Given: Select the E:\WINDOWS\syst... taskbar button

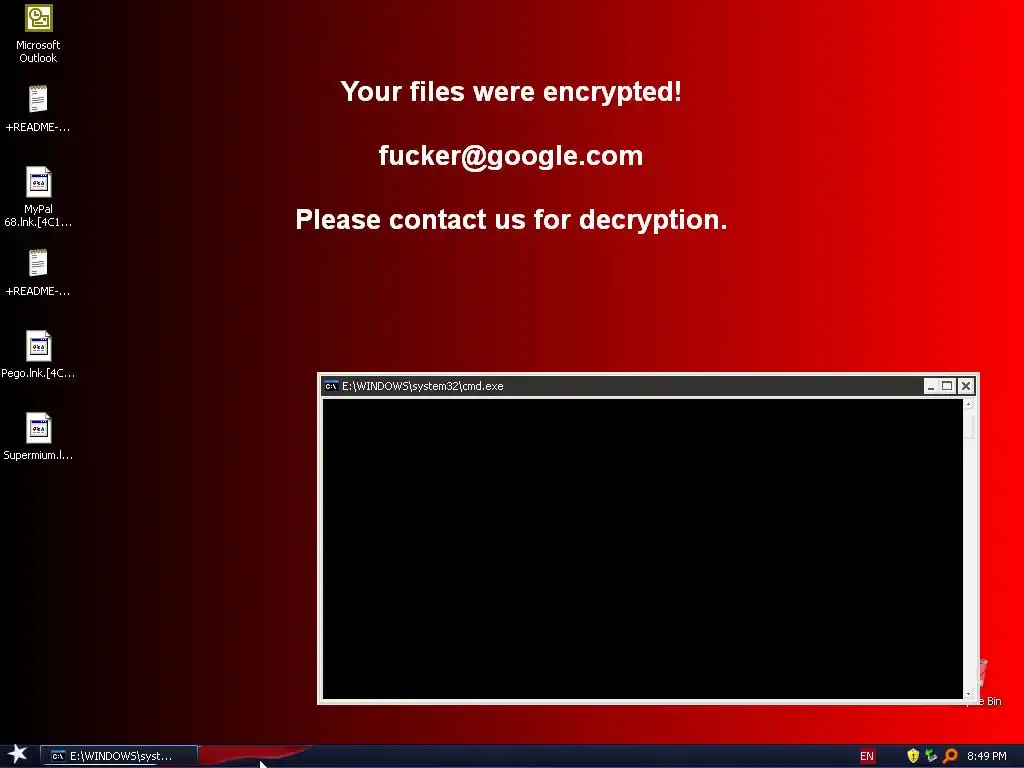Looking at the screenshot, I should (x=119, y=756).
